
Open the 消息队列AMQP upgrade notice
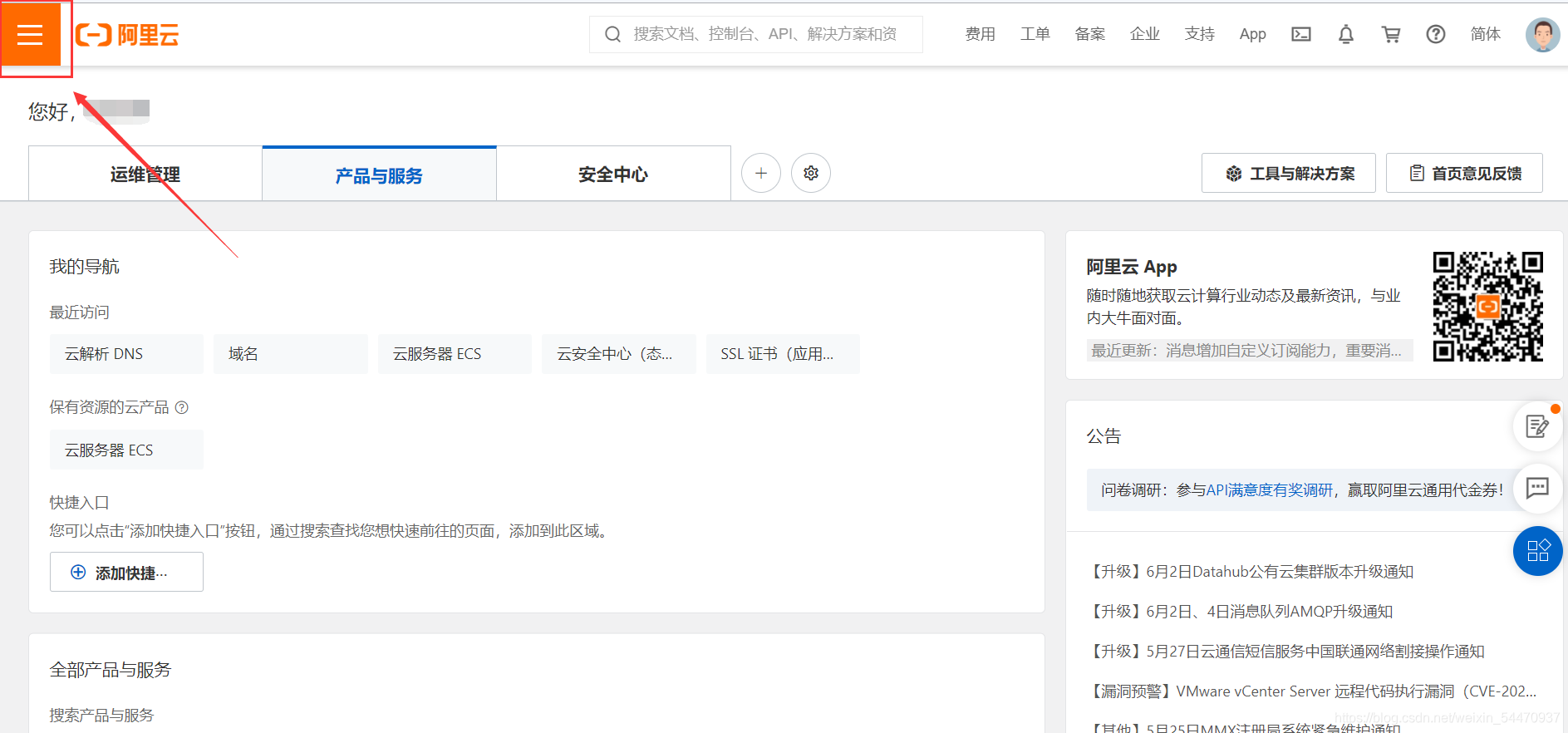click(1240, 612)
